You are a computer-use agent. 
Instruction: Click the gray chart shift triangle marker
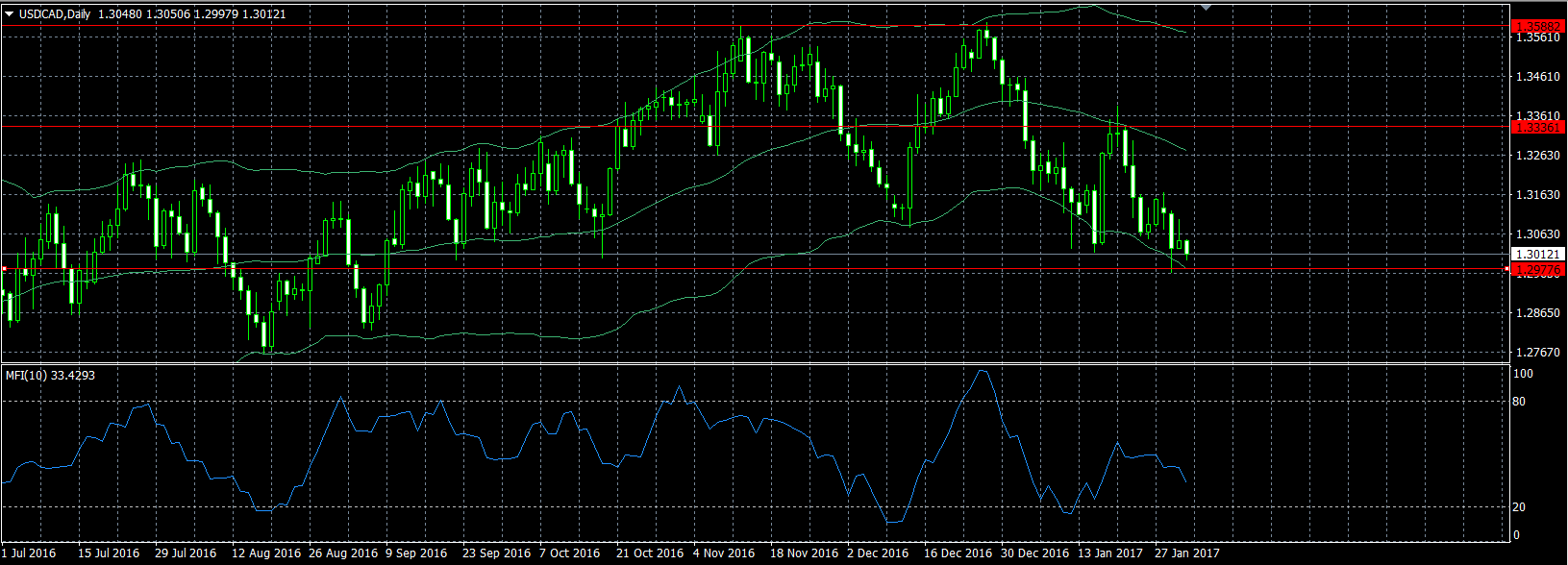pos(1207,7)
